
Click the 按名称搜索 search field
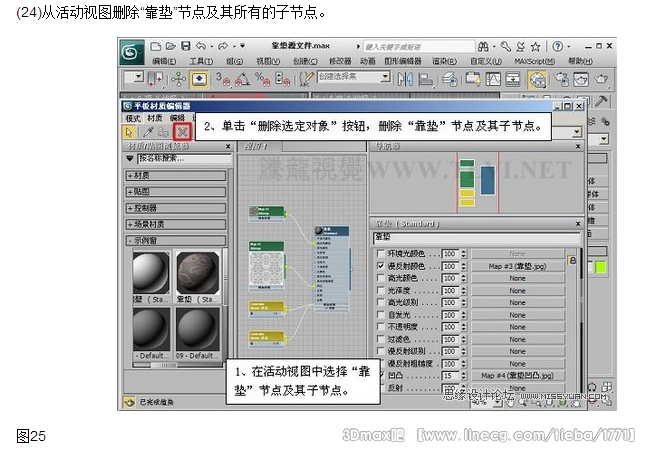[185, 159]
